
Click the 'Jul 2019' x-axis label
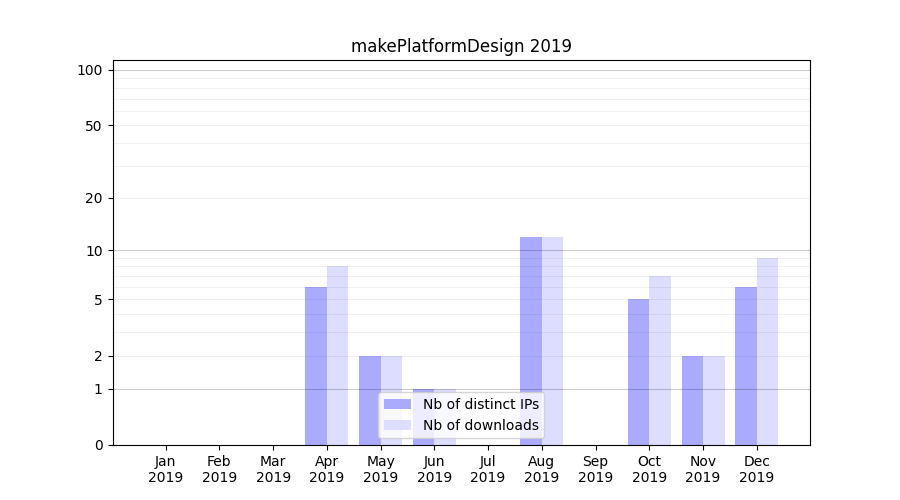[x=488, y=469]
